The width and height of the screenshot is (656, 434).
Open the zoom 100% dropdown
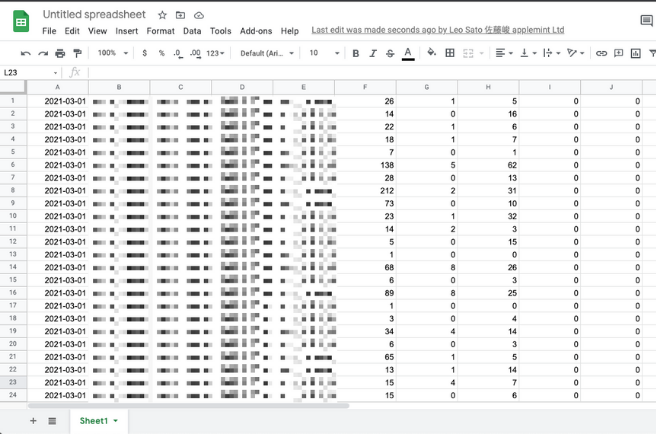click(113, 53)
